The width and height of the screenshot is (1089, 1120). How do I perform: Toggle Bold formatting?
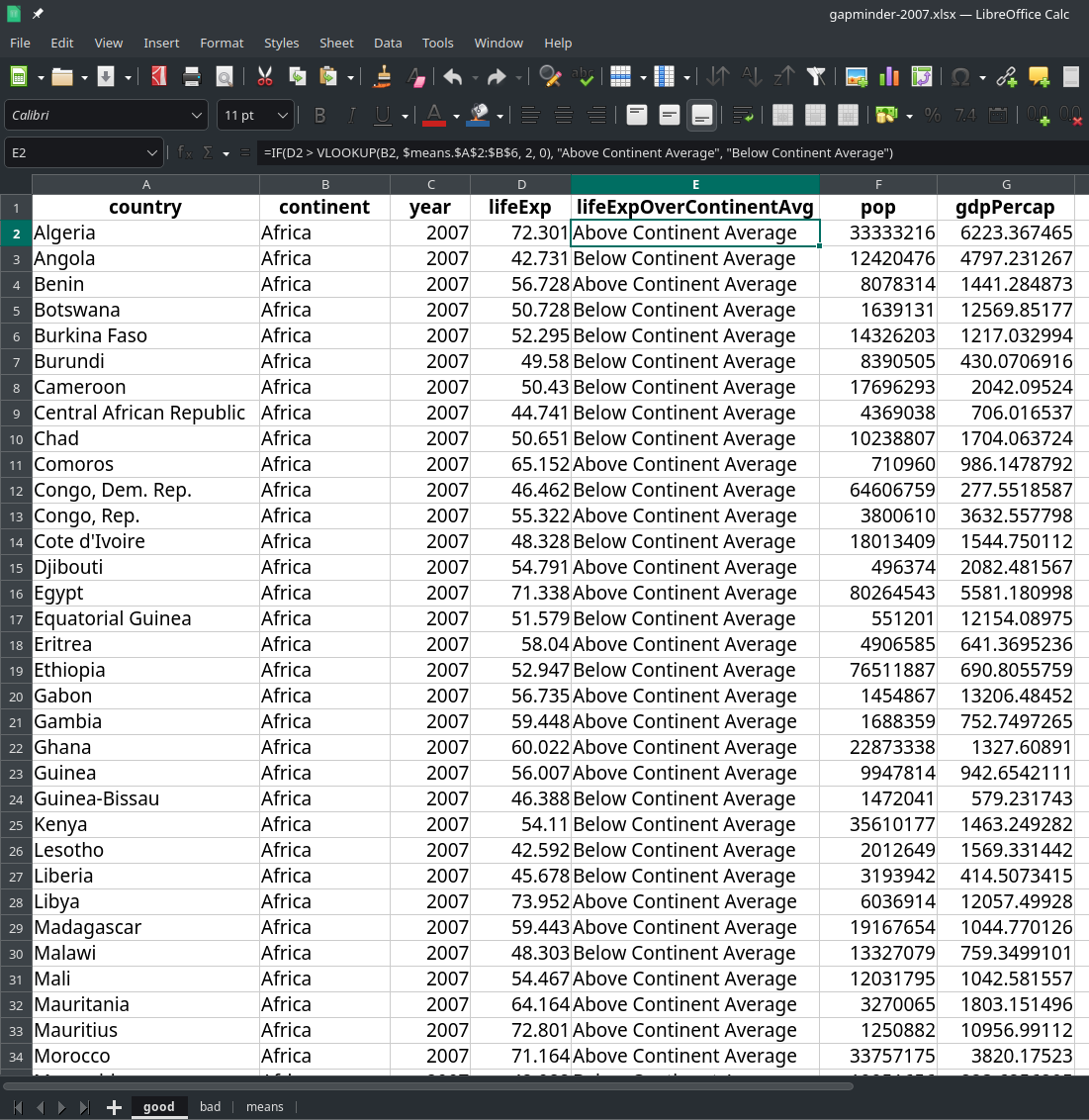(x=319, y=116)
